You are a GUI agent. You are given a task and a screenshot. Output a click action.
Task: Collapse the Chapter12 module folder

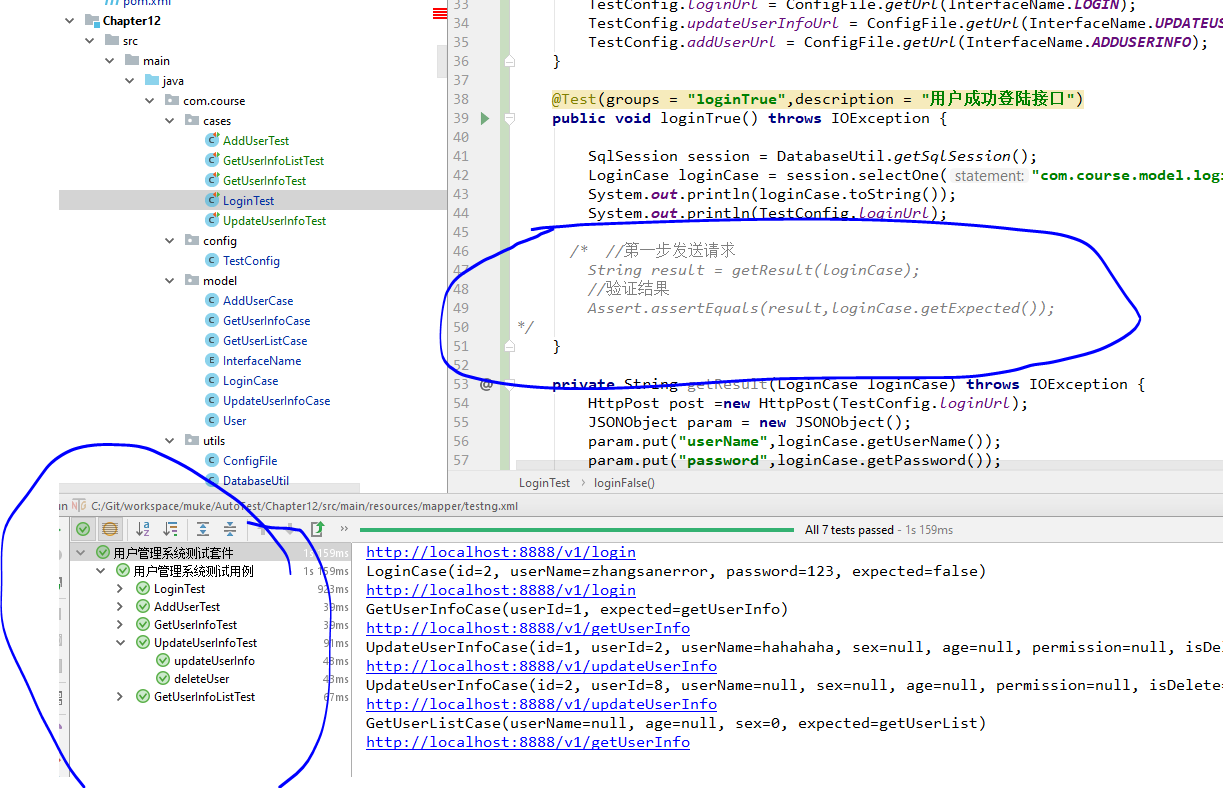pyautogui.click(x=70, y=21)
